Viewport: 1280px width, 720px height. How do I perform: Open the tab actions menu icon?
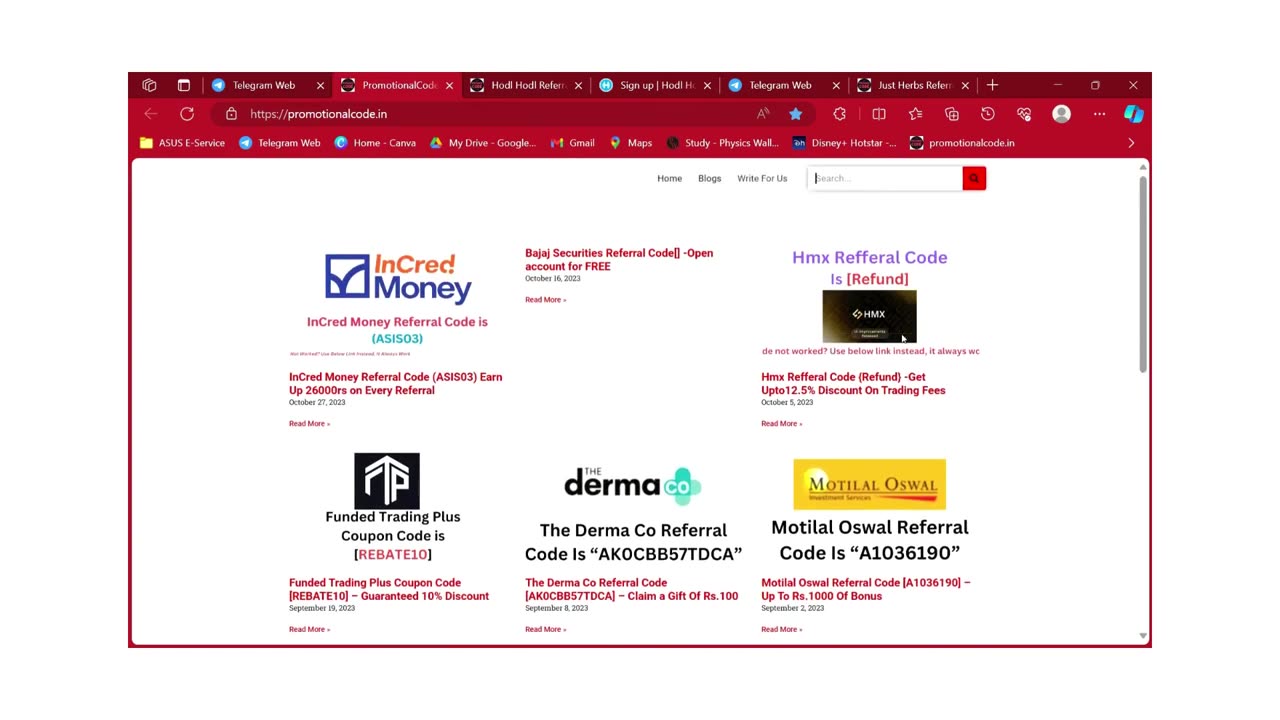pos(184,85)
